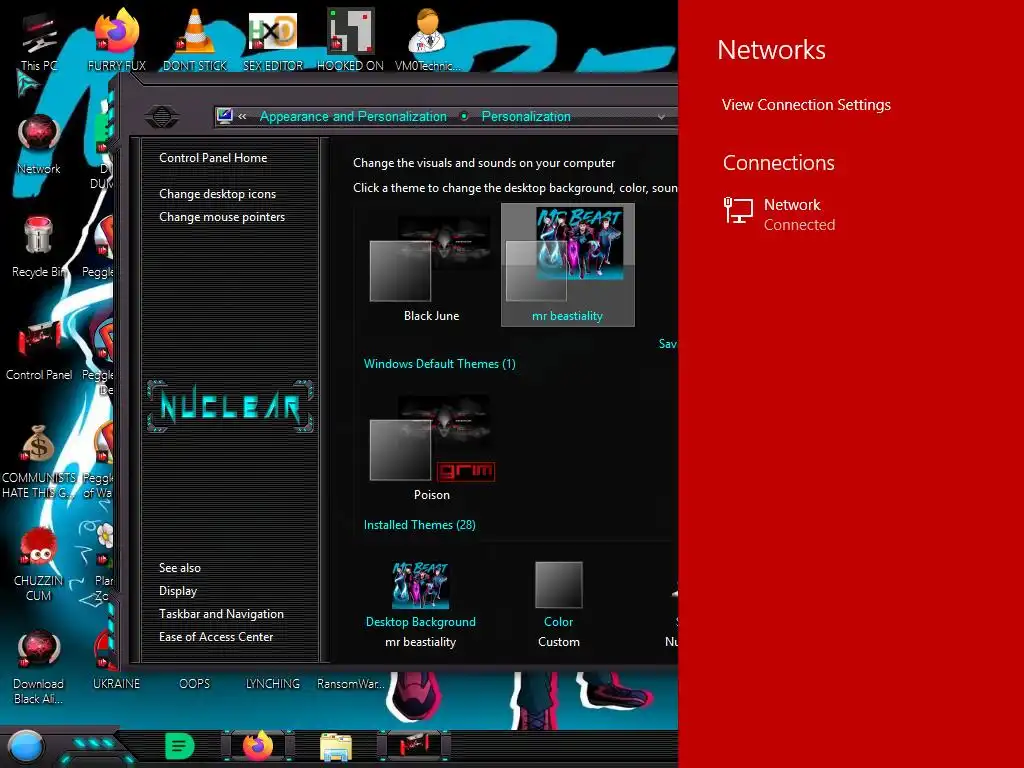This screenshot has width=1024, height=768.
Task: Open Taskbar and Navigation link
Action: [221, 614]
